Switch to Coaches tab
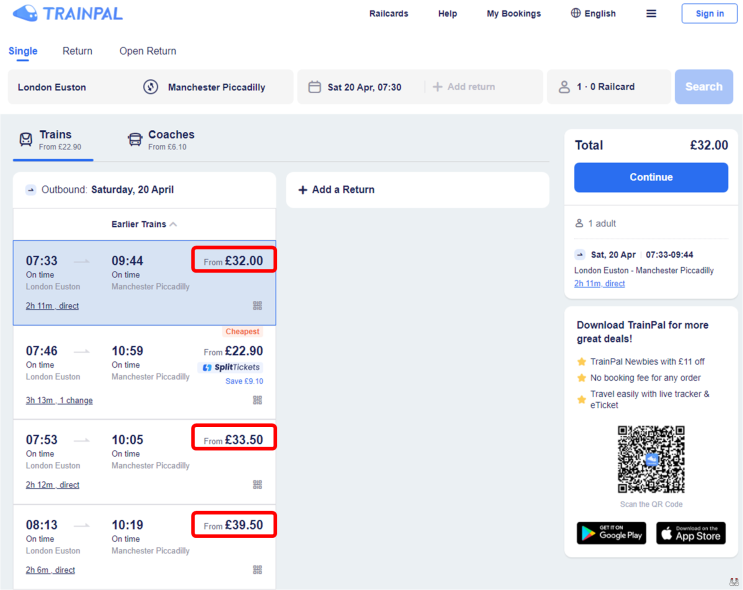The width and height of the screenshot is (743, 590). [161, 140]
